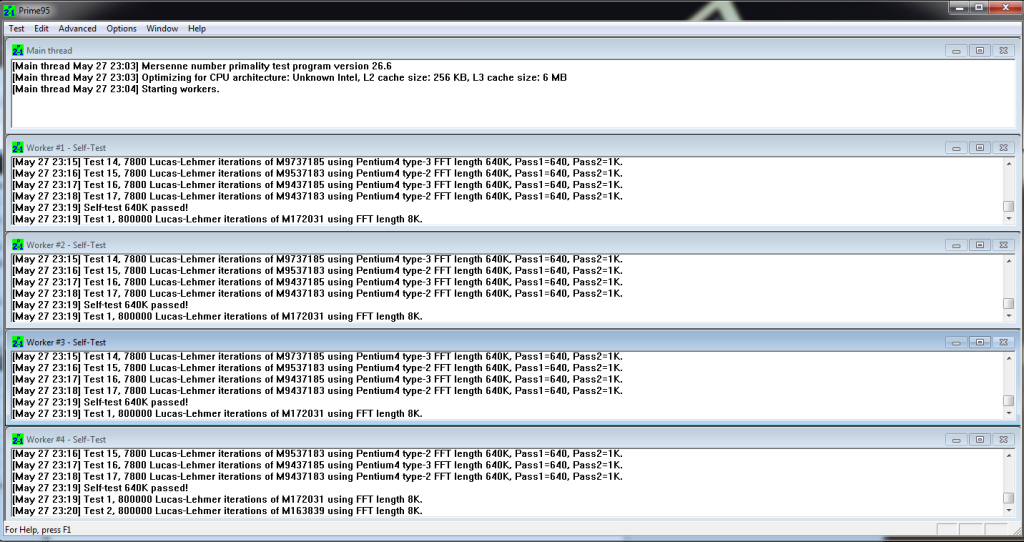The image size is (1024, 542).
Task: Click the Worker #4 window icon
Action: [x=17, y=439]
